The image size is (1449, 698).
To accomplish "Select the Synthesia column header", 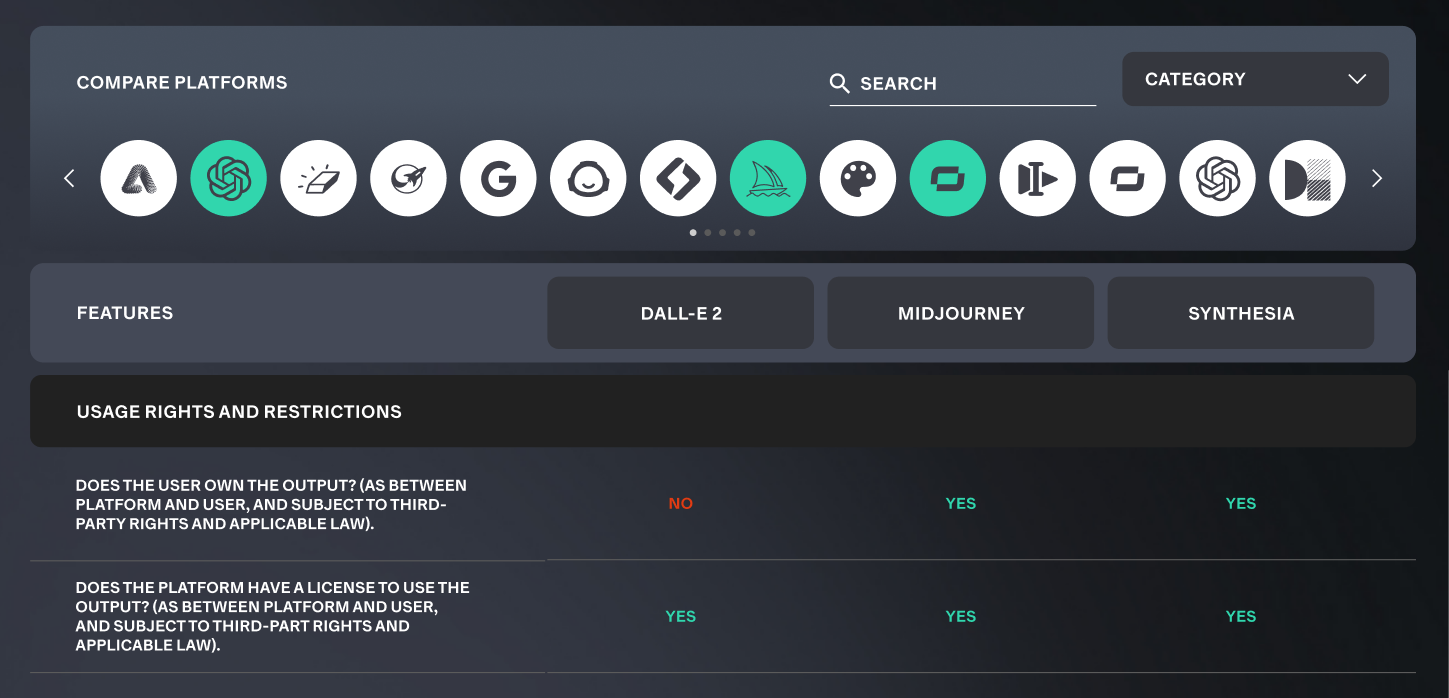I will (1241, 313).
